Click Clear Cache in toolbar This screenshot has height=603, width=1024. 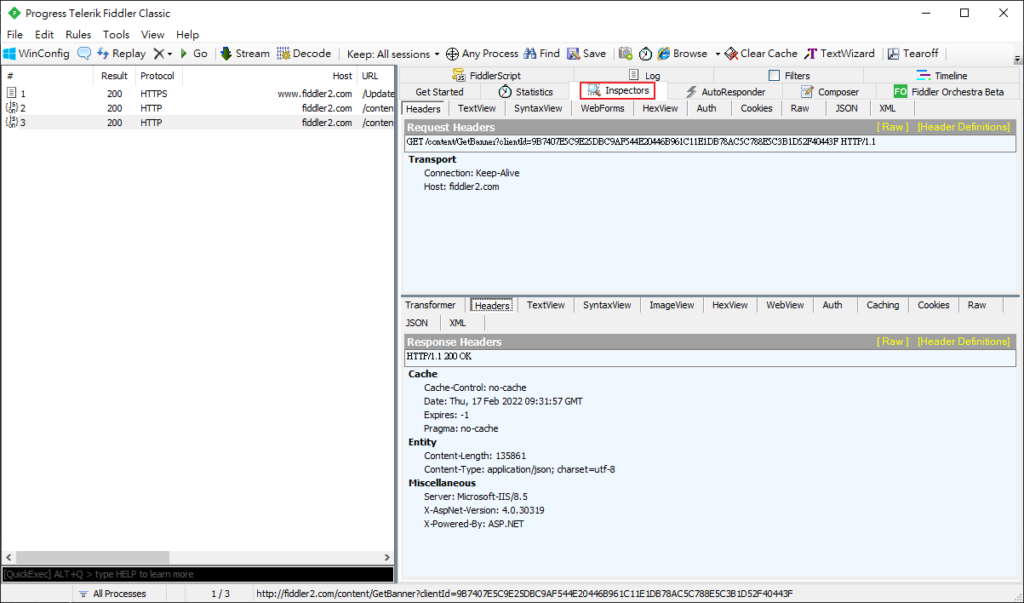tap(761, 54)
